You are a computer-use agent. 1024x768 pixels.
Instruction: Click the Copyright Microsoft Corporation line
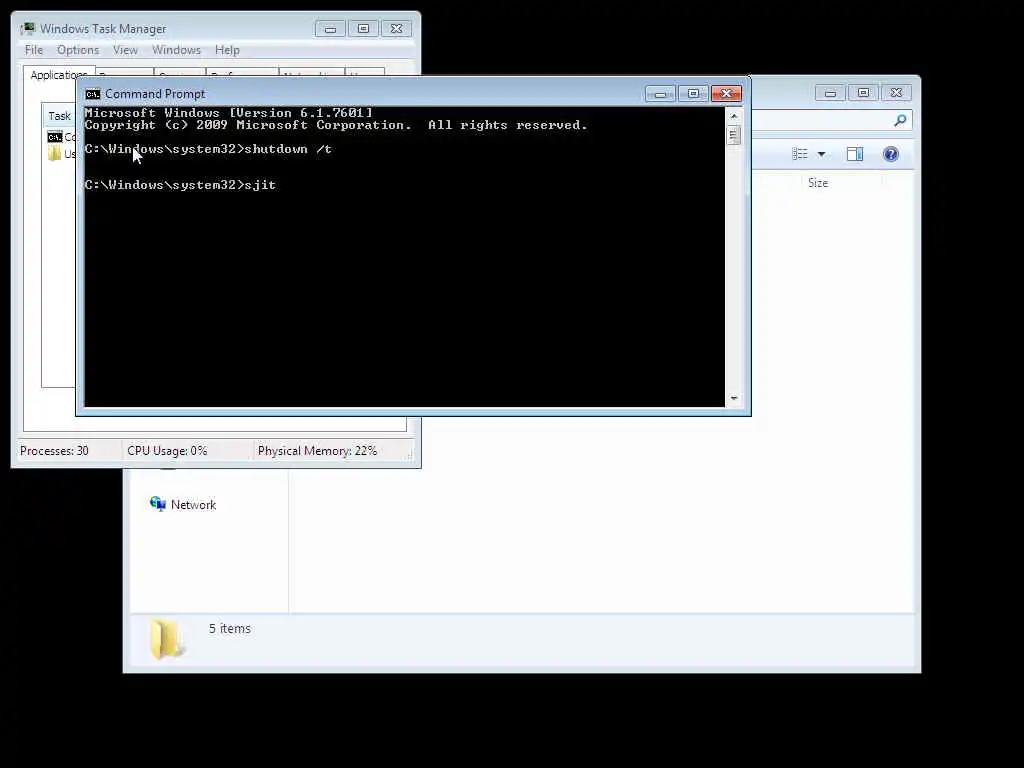[x=336, y=125]
